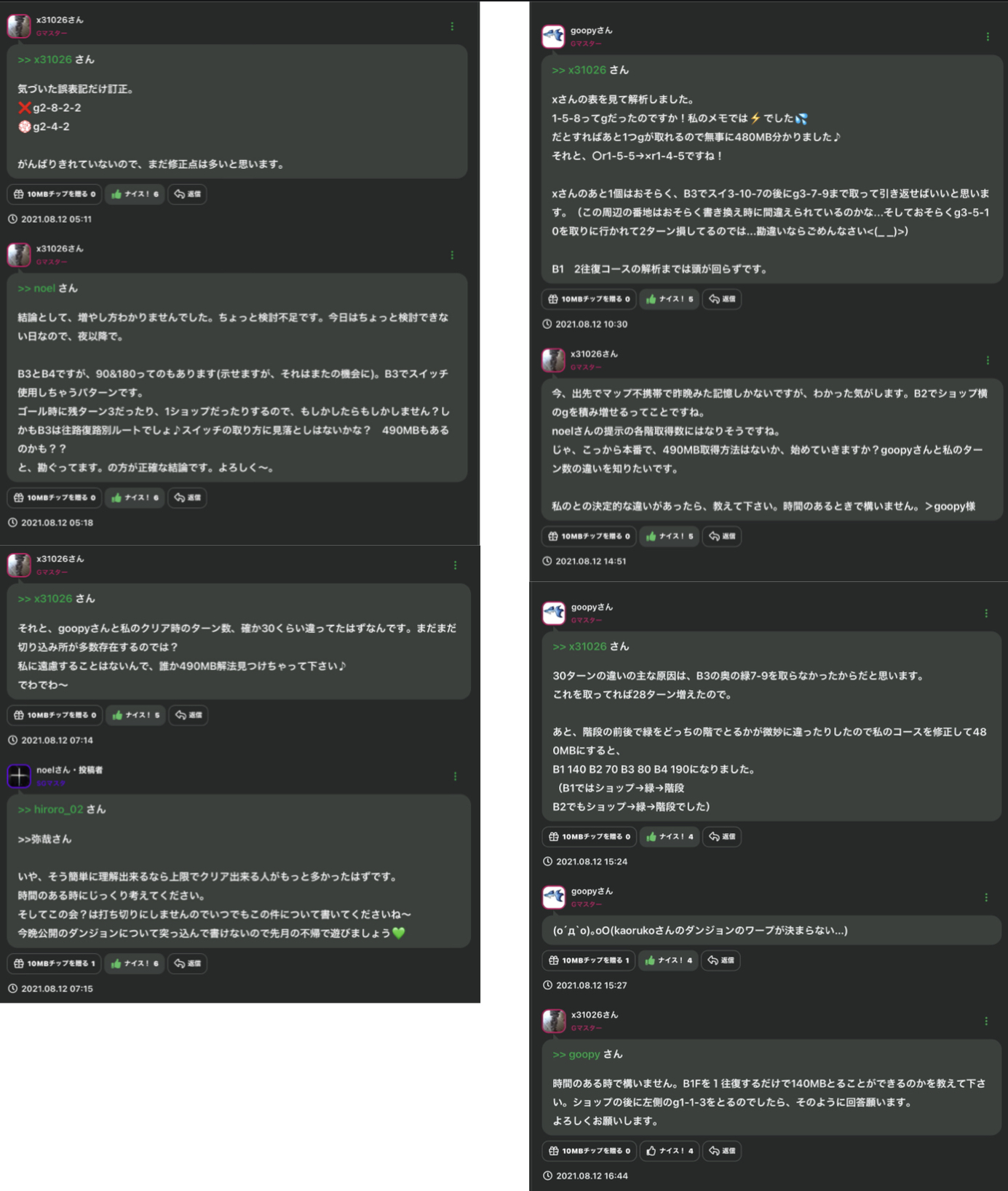This screenshot has height=1191, width=1008.
Task: Open the kebab menu on goopy's 15:27 comment
Action: pyautogui.click(x=986, y=898)
